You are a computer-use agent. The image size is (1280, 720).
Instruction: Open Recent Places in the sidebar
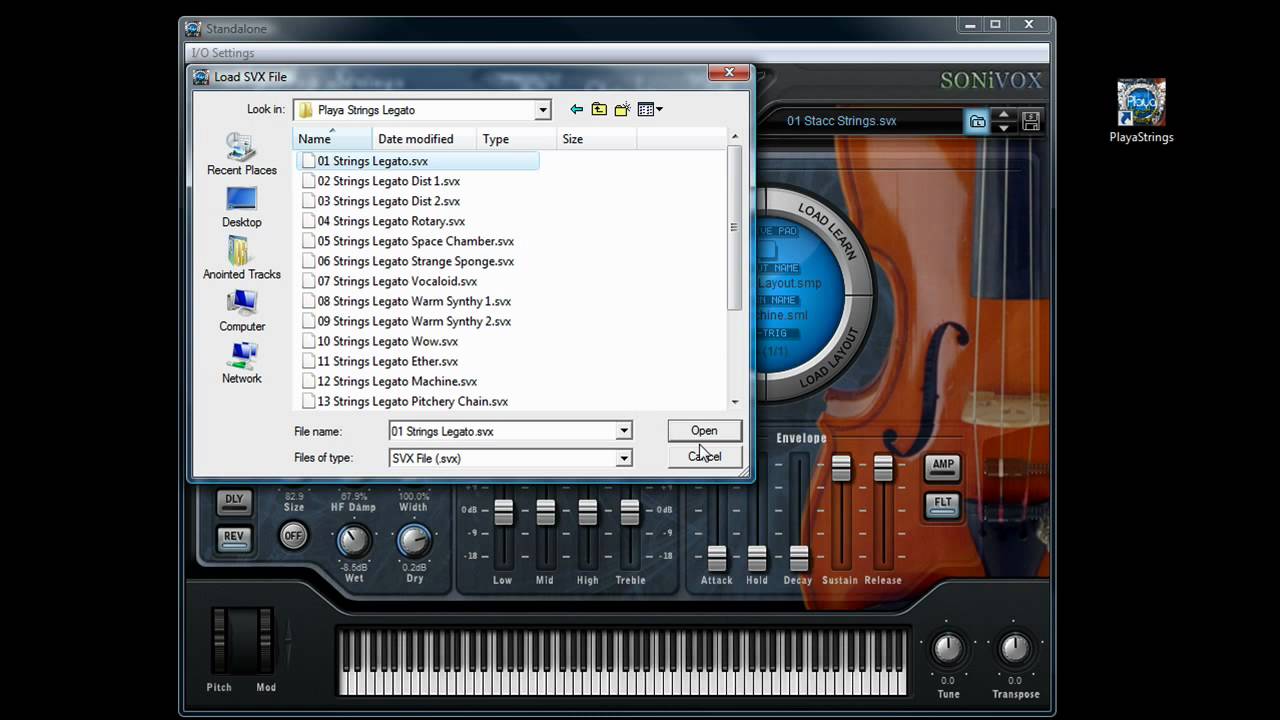[x=241, y=154]
